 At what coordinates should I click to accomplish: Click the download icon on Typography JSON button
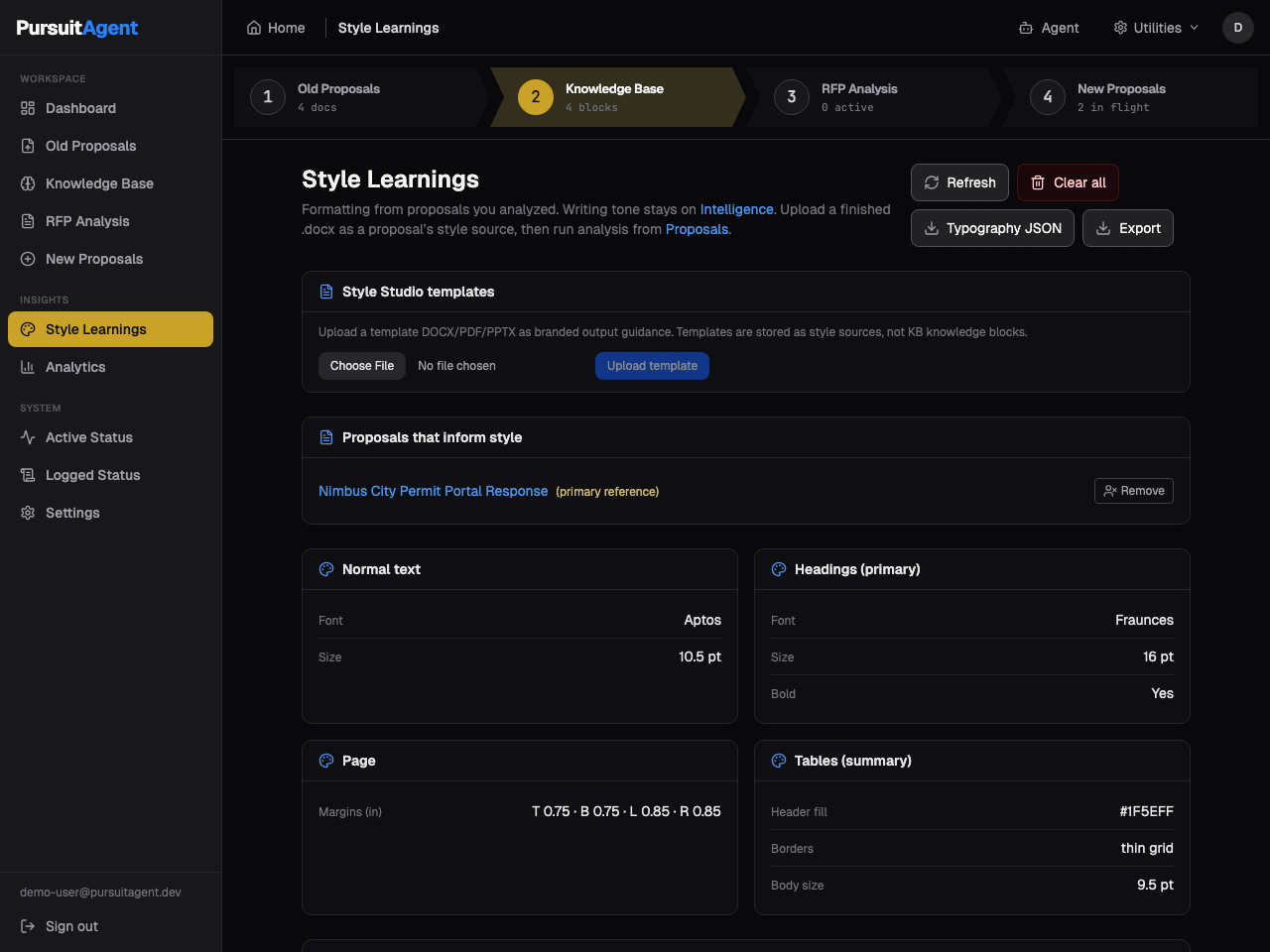pyautogui.click(x=932, y=228)
